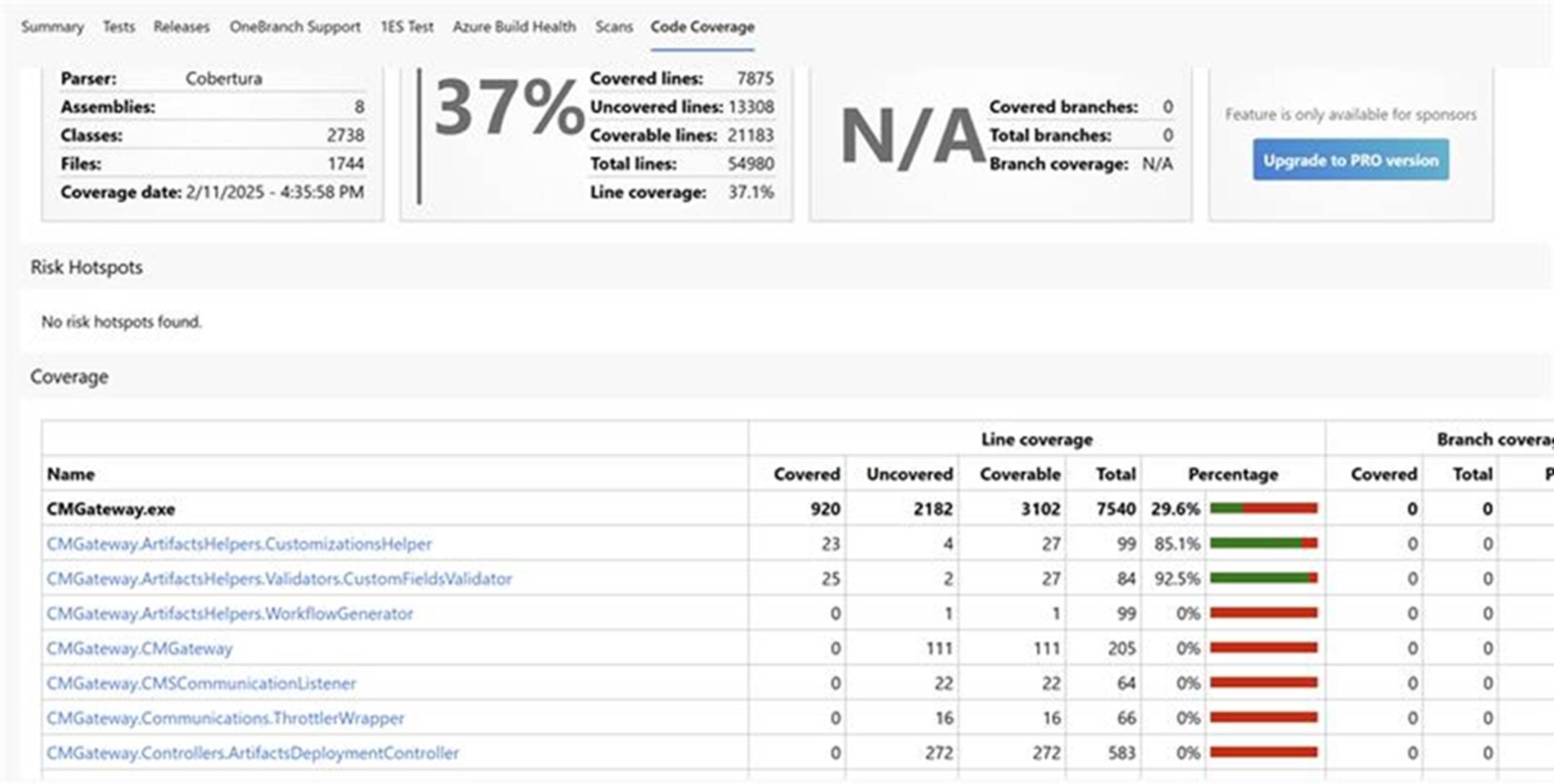Open CMGateway.Communications.ThrottlerWrapper class details
Screen dimensions: 1554x784
[x=225, y=718]
